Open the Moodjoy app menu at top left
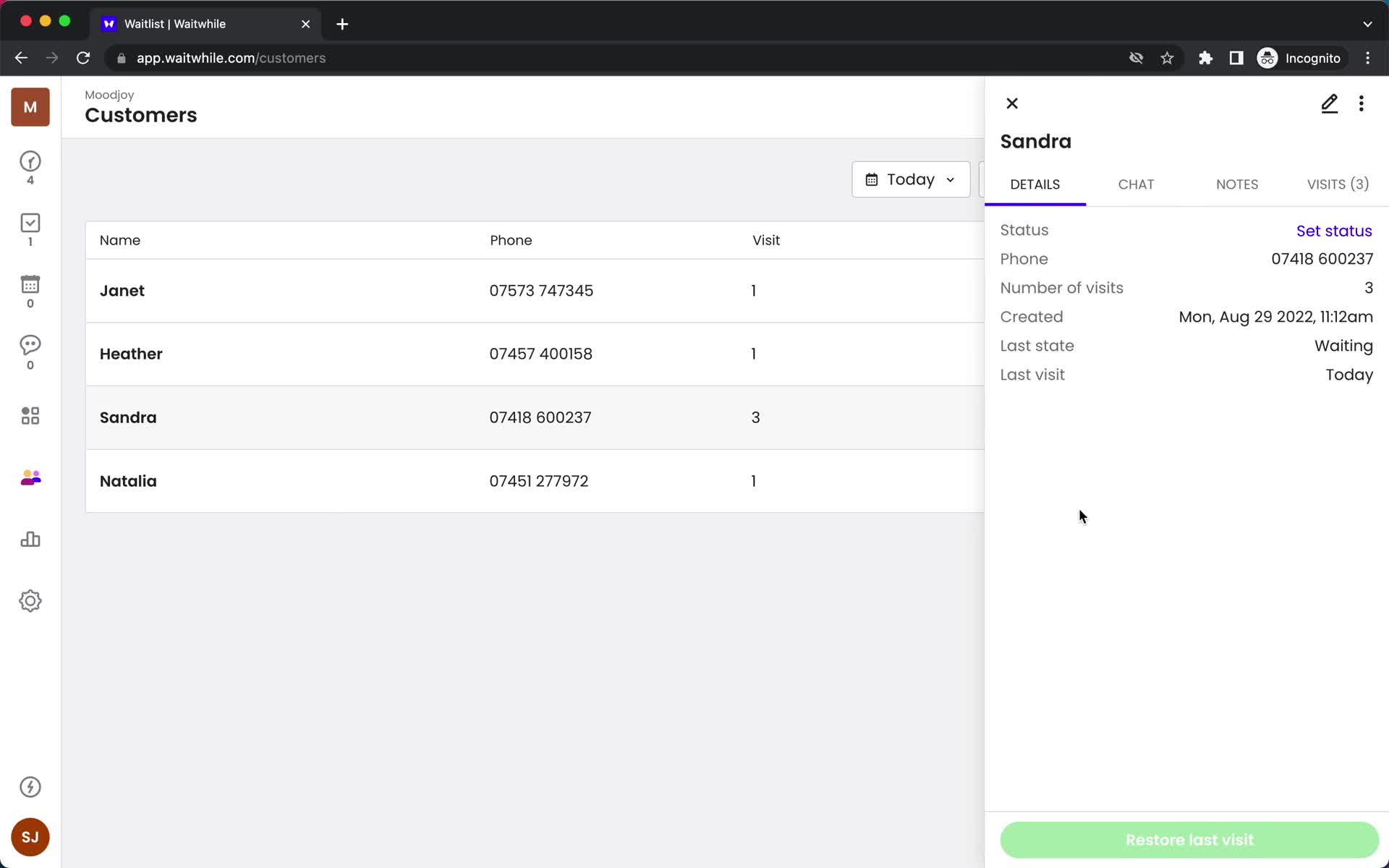1389x868 pixels. coord(30,107)
